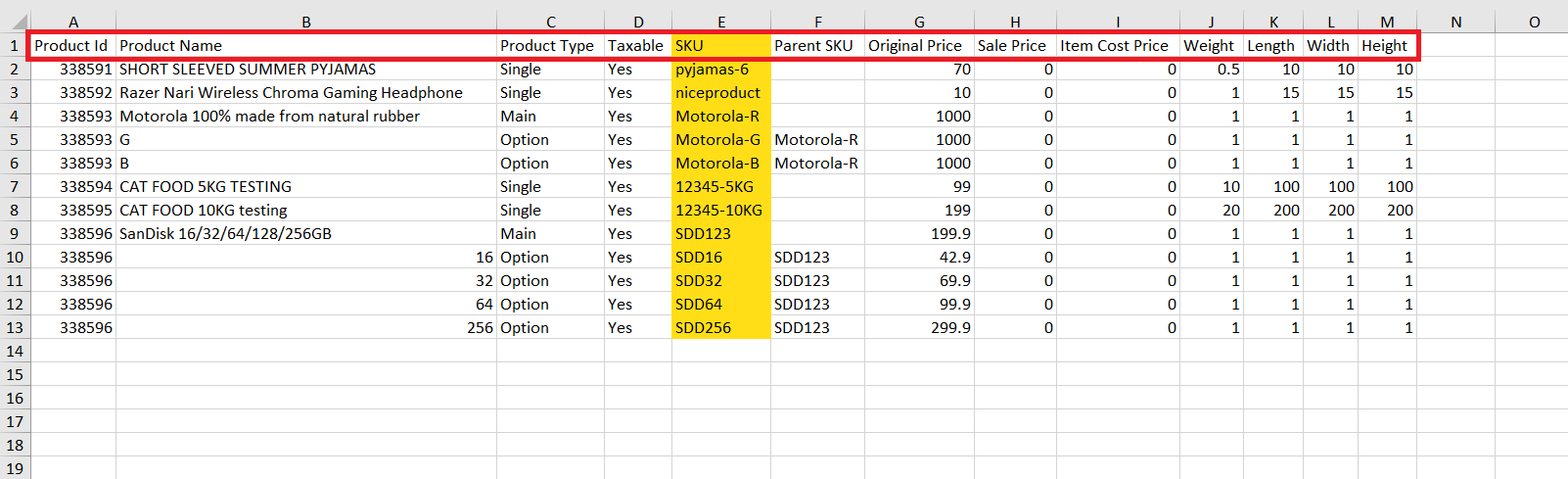Select row 7 header

click(15, 186)
